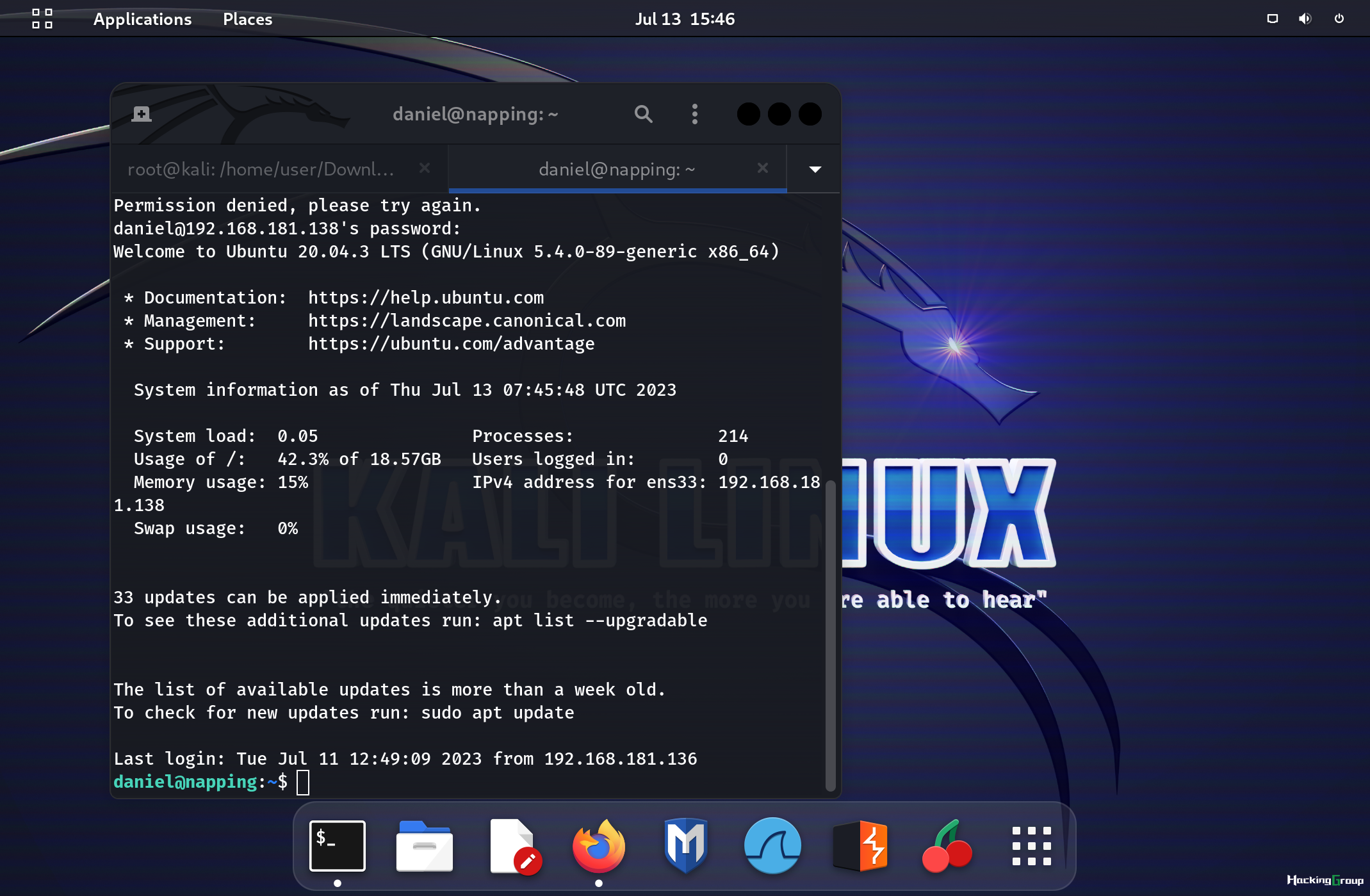Open Files manager from the dock
Image resolution: width=1370 pixels, height=896 pixels.
[424, 845]
